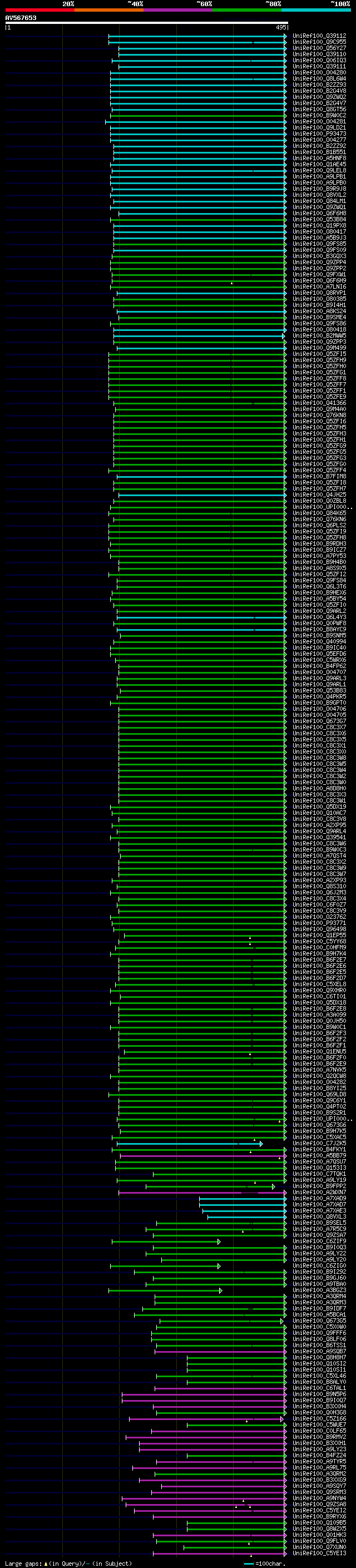
Task: Click the arrowhead ending the C7J2K5 bar
Action: [261, 1144]
